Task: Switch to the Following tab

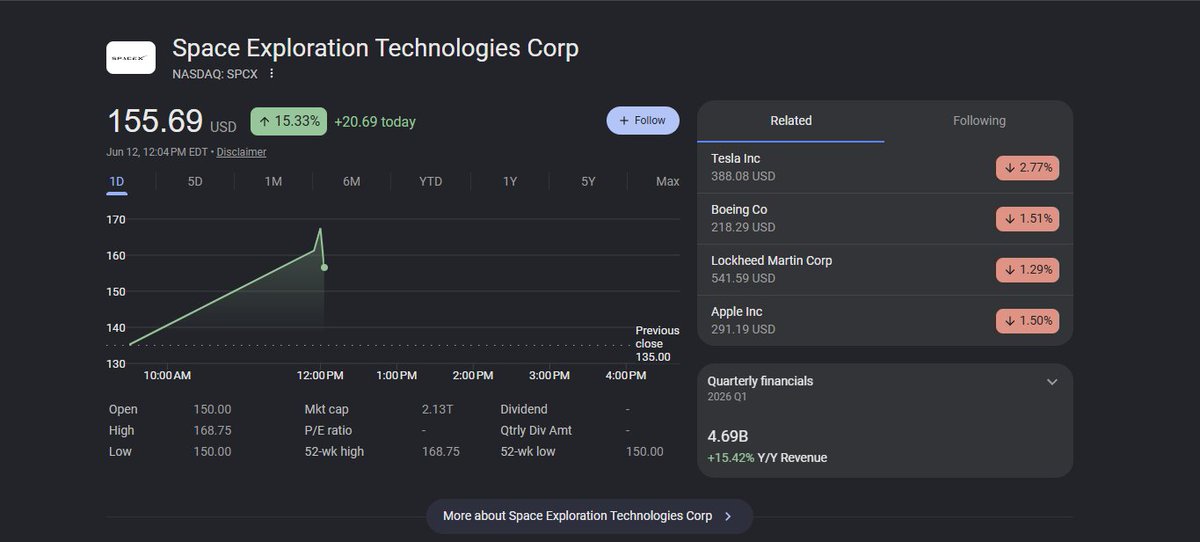Action: tap(979, 121)
